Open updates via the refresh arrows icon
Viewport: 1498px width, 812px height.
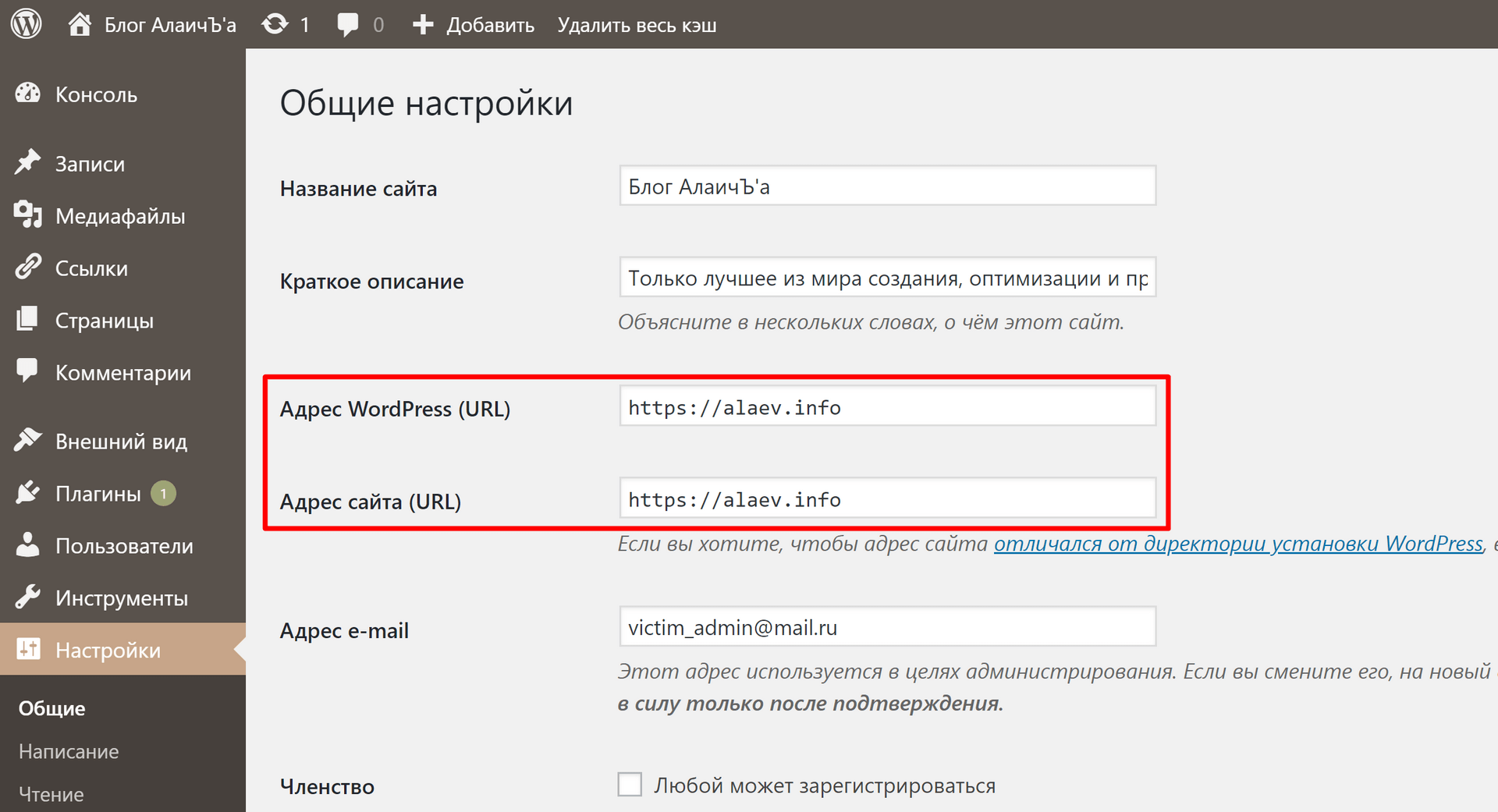click(x=275, y=24)
